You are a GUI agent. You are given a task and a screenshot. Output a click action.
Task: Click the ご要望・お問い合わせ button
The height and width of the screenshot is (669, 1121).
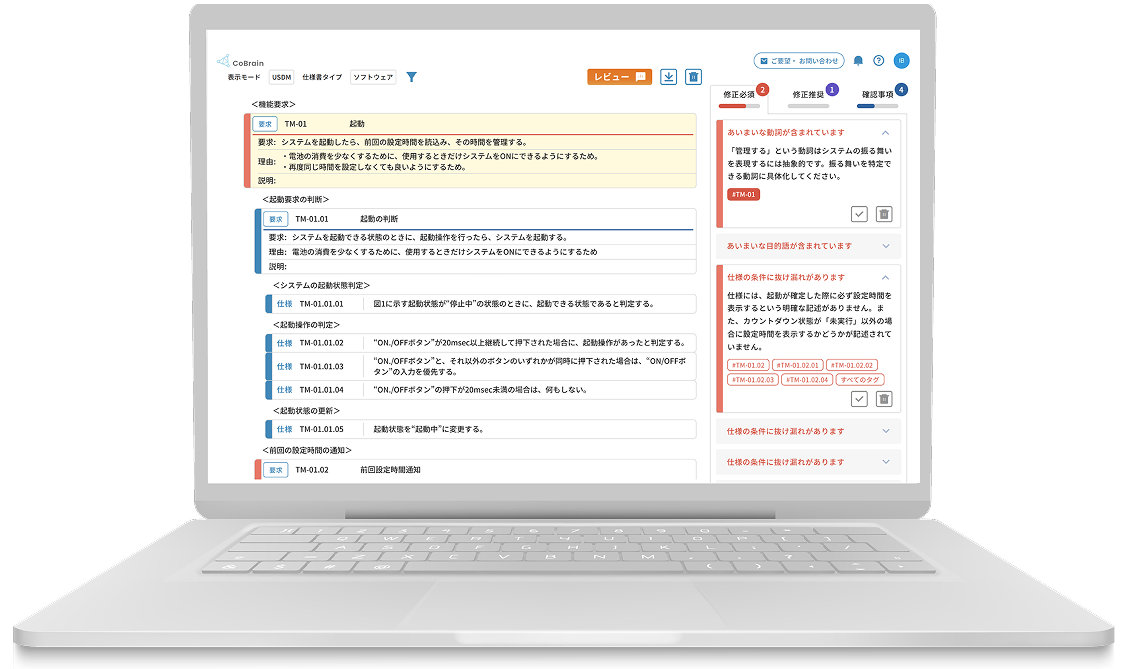(798, 61)
